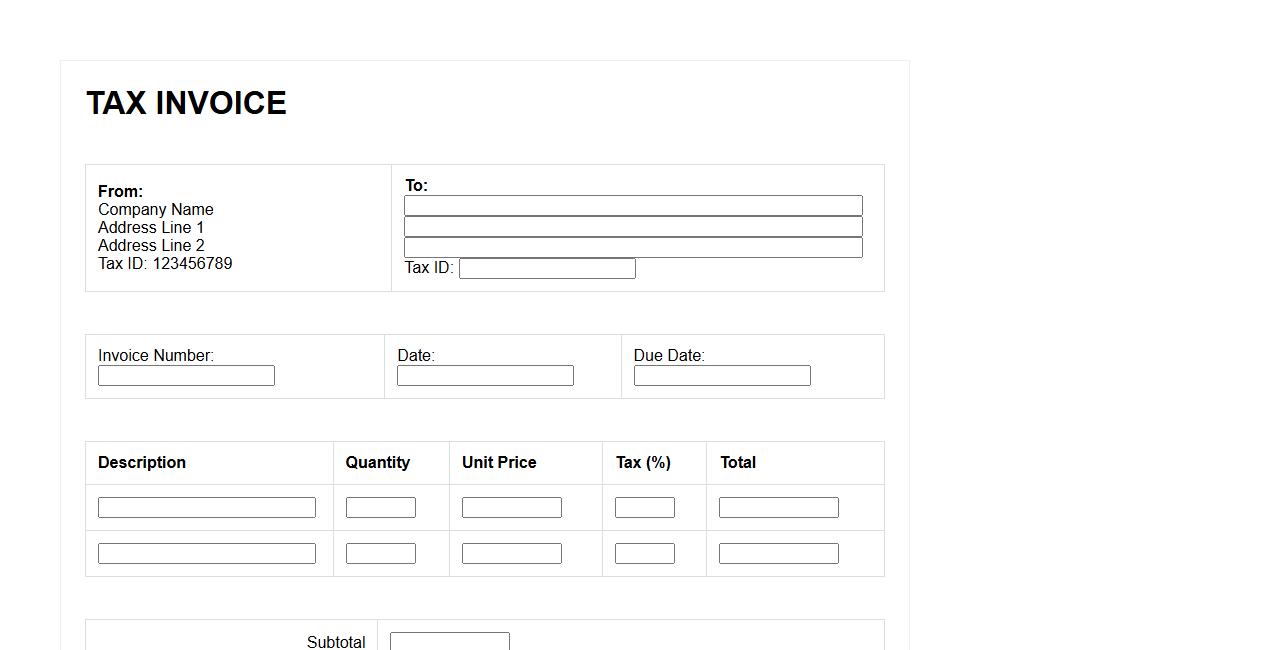Select the third recipient address line field

click(x=633, y=248)
